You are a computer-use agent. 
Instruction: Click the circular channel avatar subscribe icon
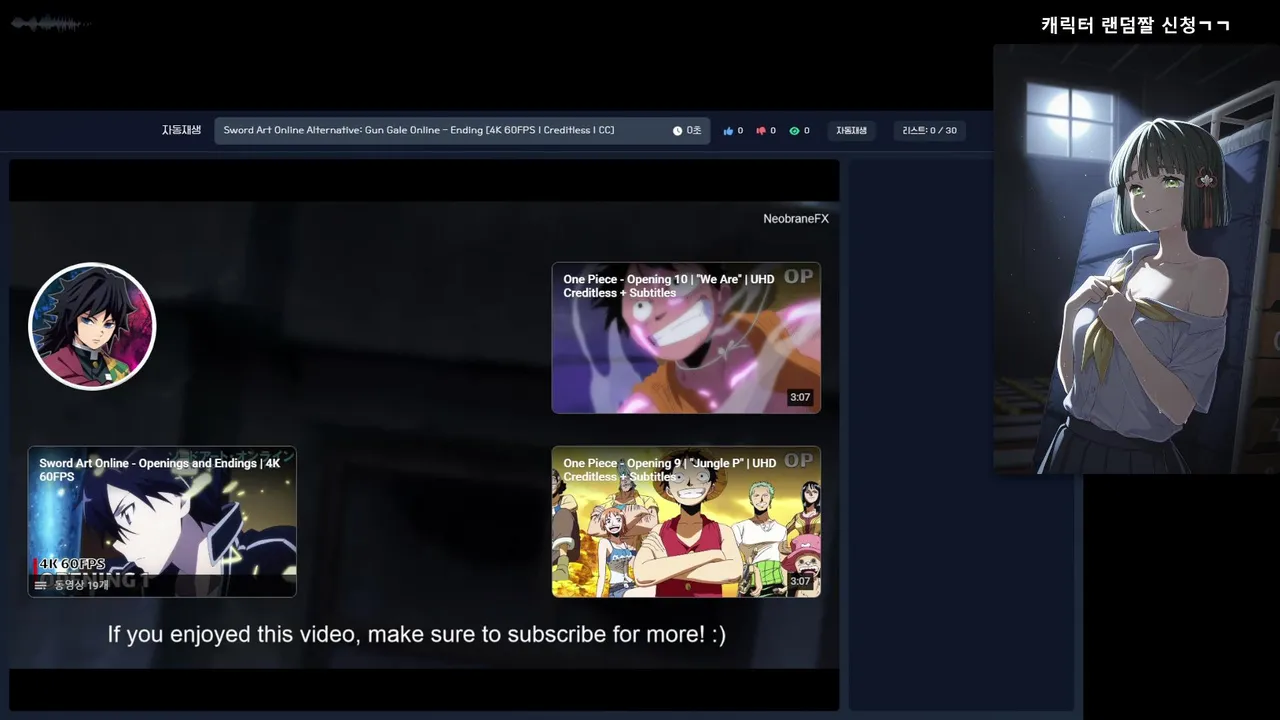92,326
